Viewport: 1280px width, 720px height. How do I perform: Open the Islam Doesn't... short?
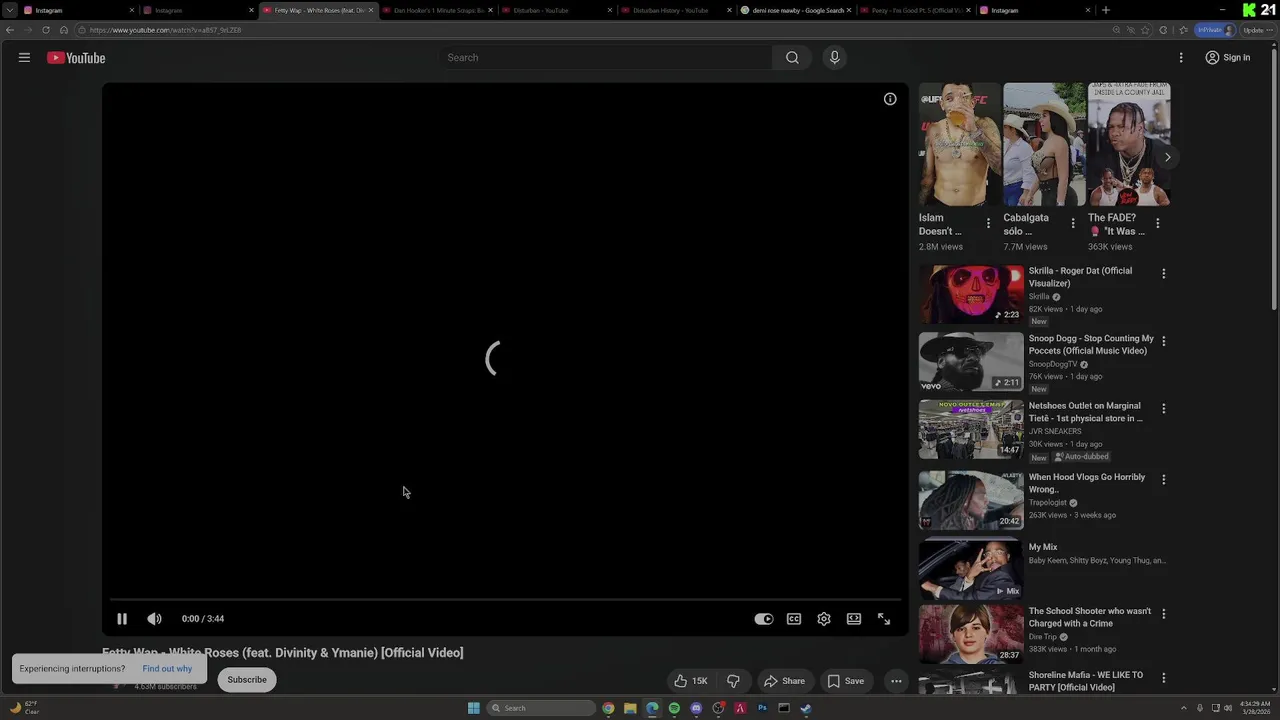[x=959, y=145]
